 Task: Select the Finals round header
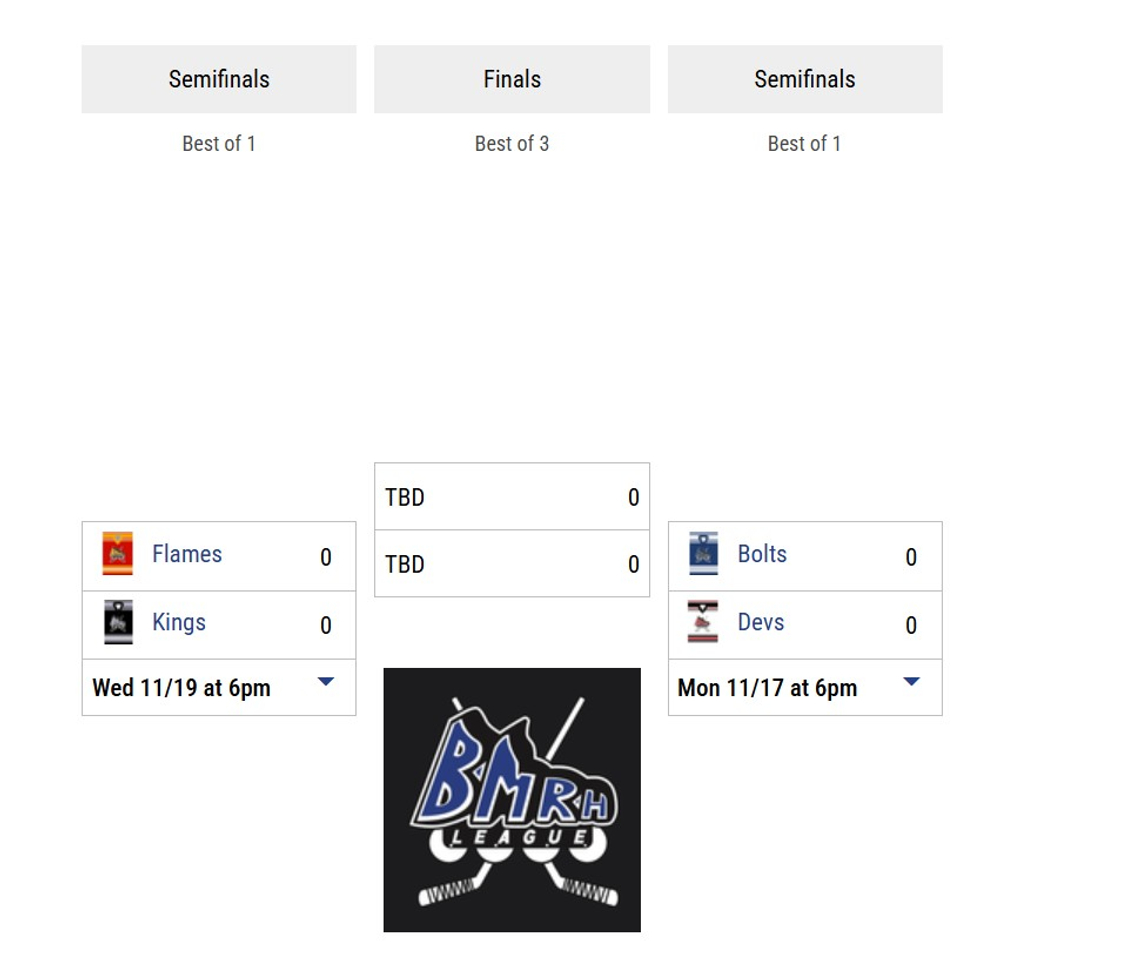(512, 79)
